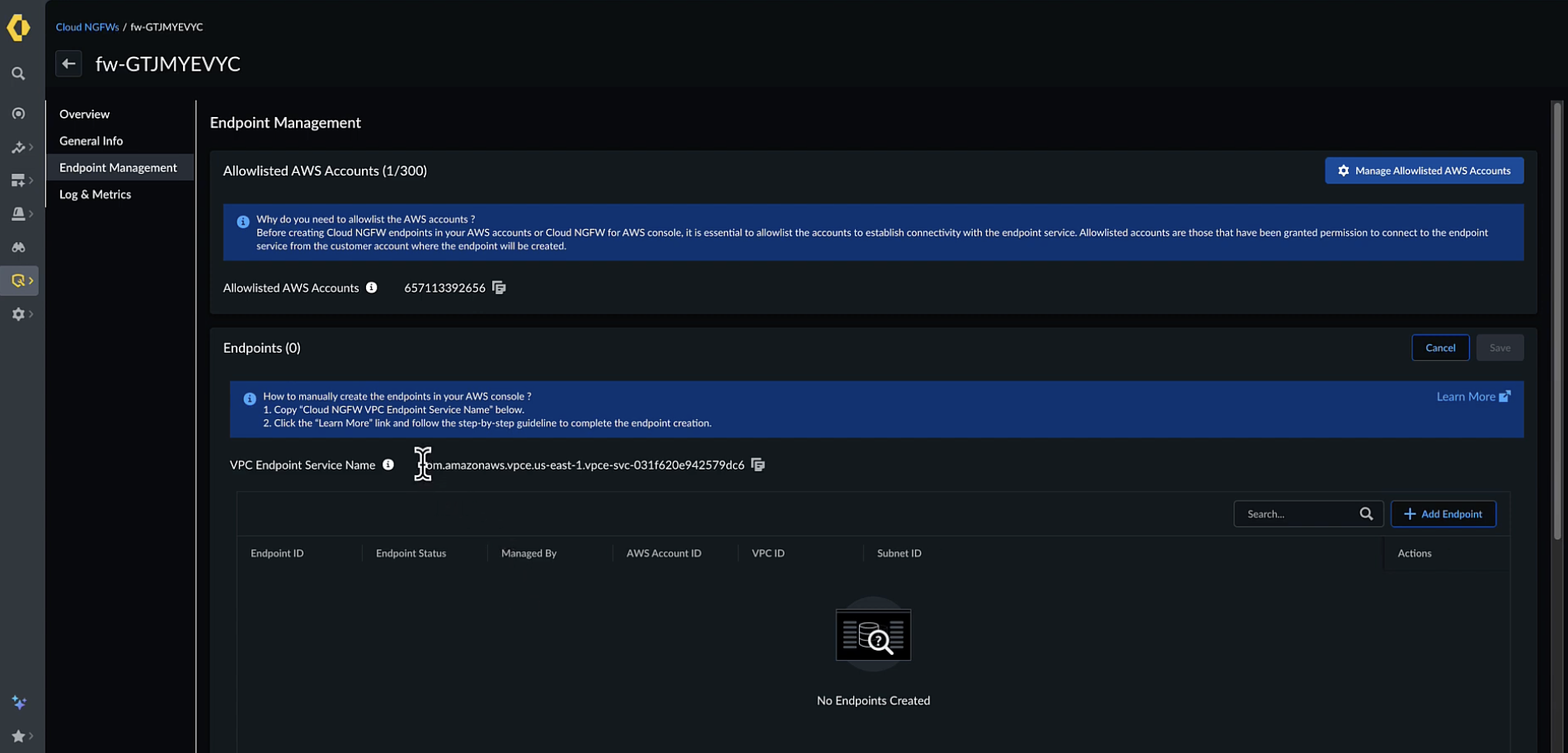The width and height of the screenshot is (1568, 753).
Task: Click the VPC ID column header
Action: (768, 554)
